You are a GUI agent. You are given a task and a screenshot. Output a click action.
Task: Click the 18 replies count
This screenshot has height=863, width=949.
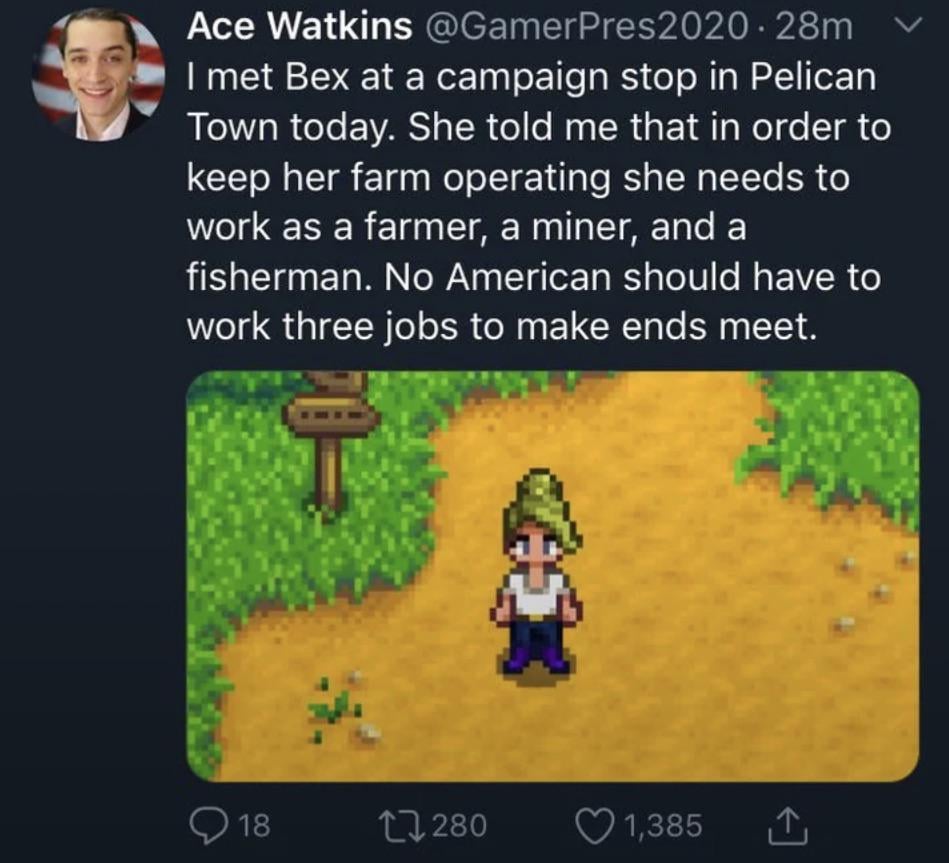(254, 825)
